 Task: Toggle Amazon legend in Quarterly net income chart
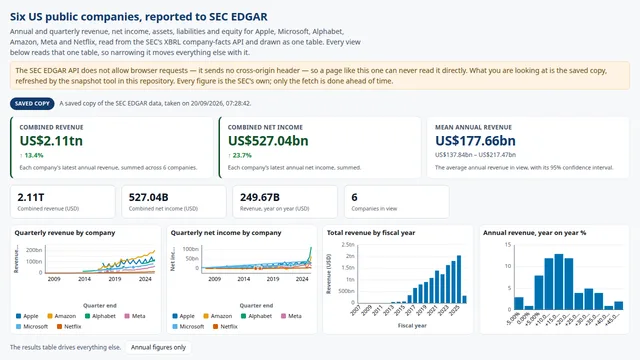point(218,316)
